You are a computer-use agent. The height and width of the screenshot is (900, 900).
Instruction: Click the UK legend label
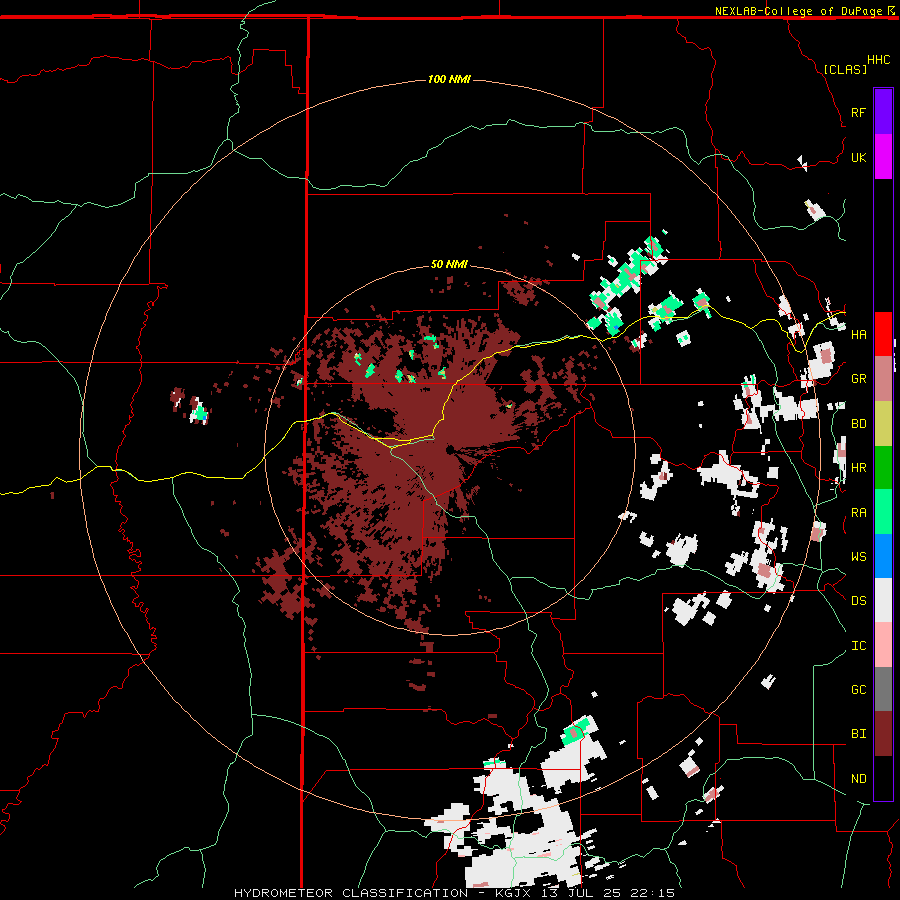point(858,158)
